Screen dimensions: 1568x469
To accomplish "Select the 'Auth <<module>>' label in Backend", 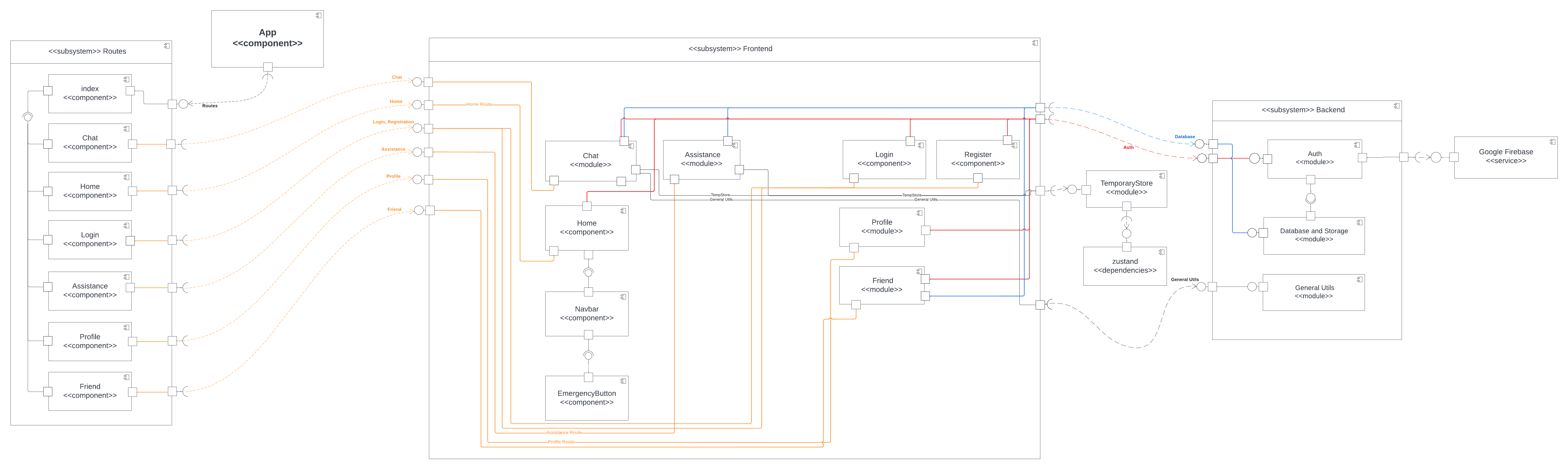I will tap(1315, 158).
